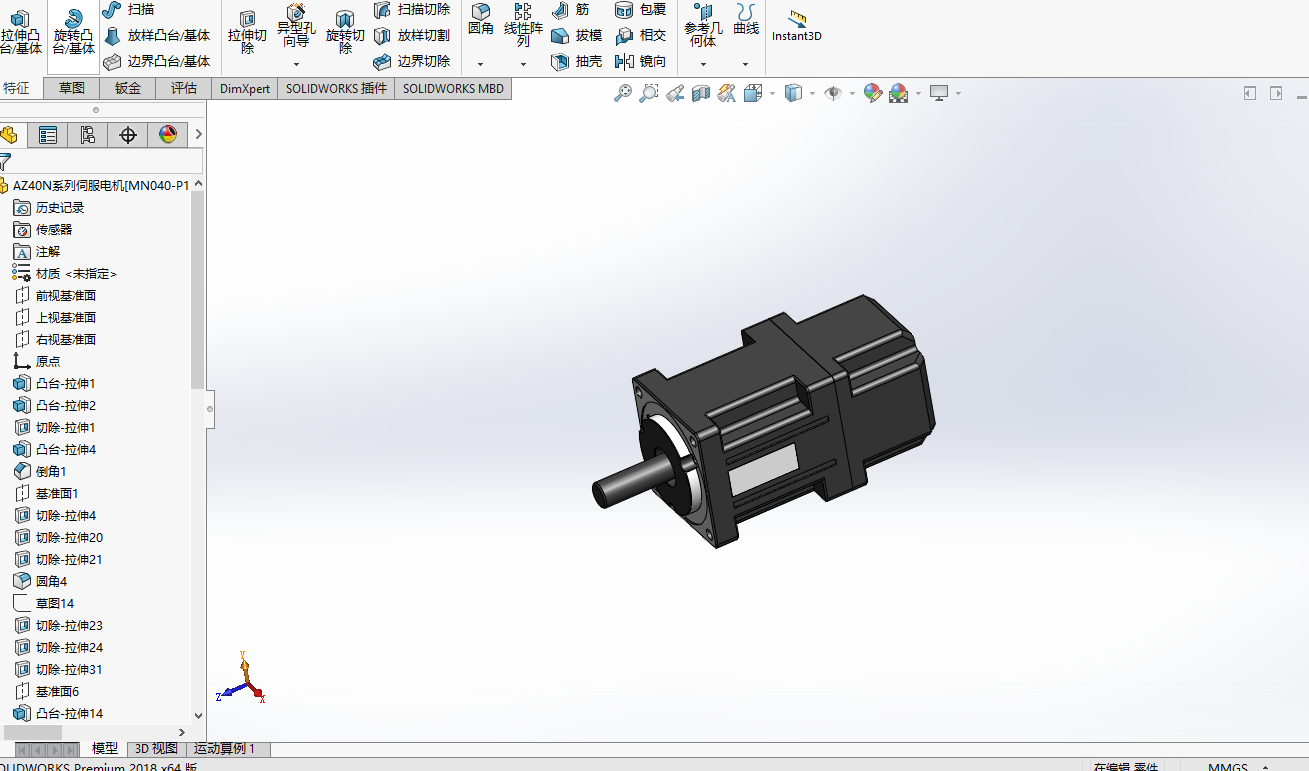Switch to the 评估 (Evaluate) tab
Viewport: 1309px width, 771px height.
coord(183,88)
